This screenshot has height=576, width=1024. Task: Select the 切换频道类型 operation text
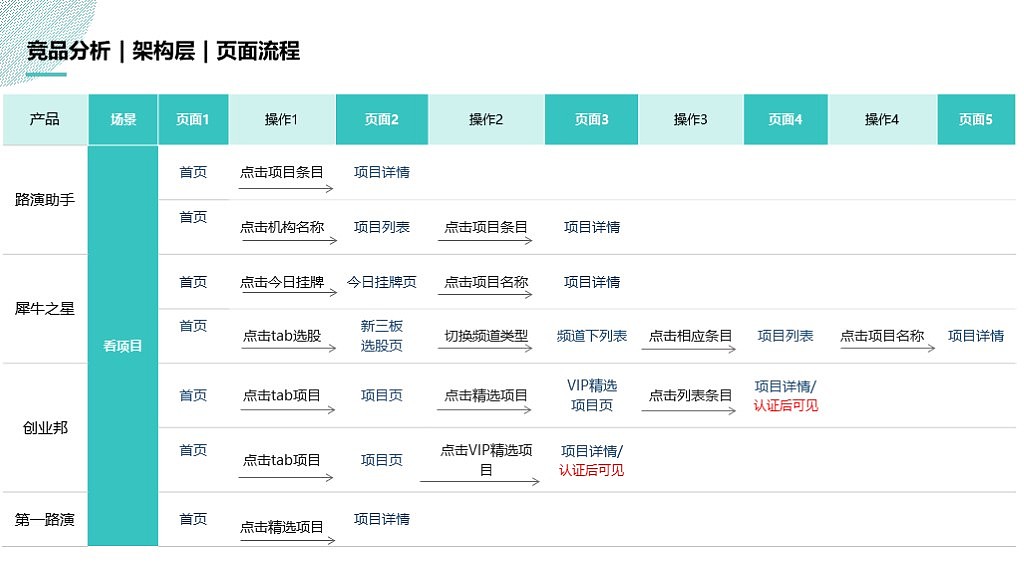486,336
